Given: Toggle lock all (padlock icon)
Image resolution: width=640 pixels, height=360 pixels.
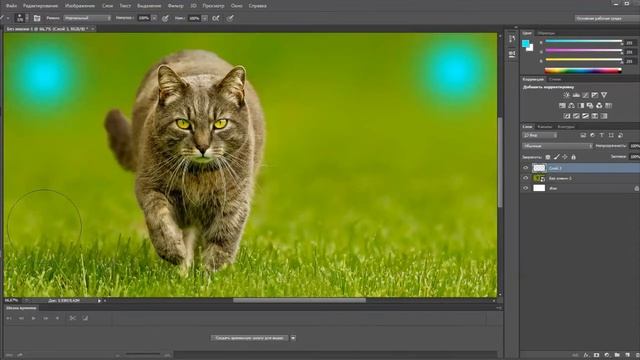Looking at the screenshot, I should tap(573, 157).
